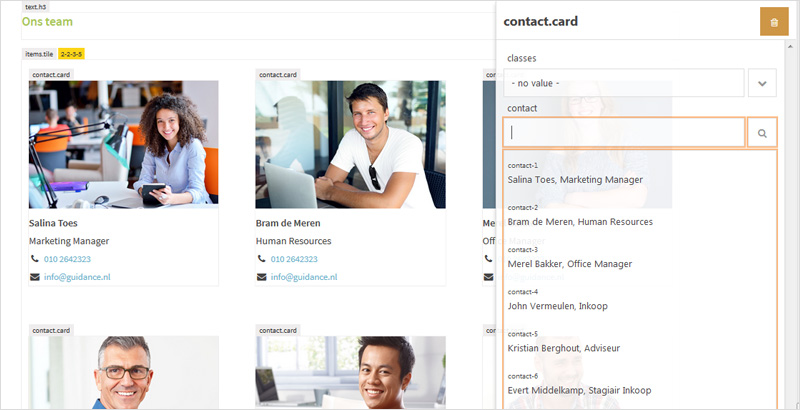Viewport: 800px width, 410px height.
Task: Open the classes '- no value -' combo box
Action: (624, 83)
